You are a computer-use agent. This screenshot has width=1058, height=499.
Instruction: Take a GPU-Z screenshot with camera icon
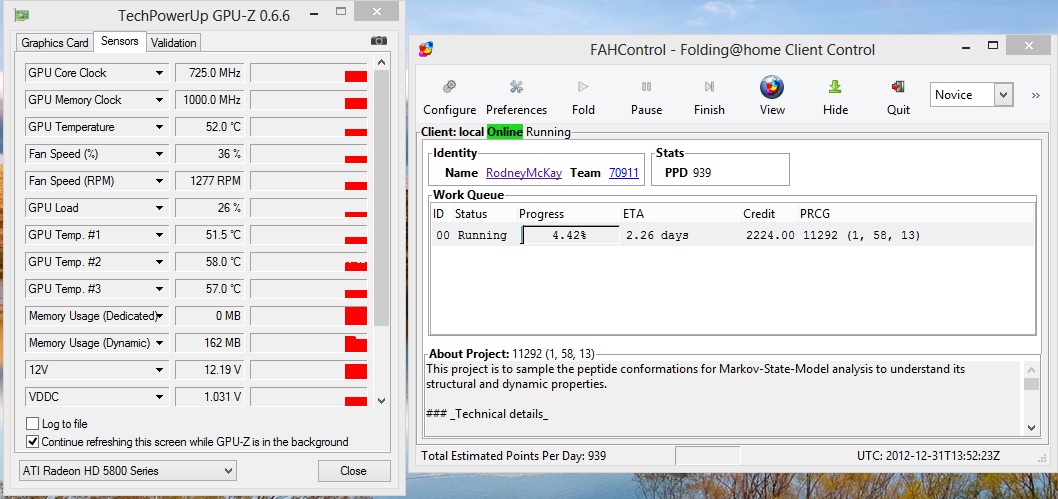(x=379, y=41)
